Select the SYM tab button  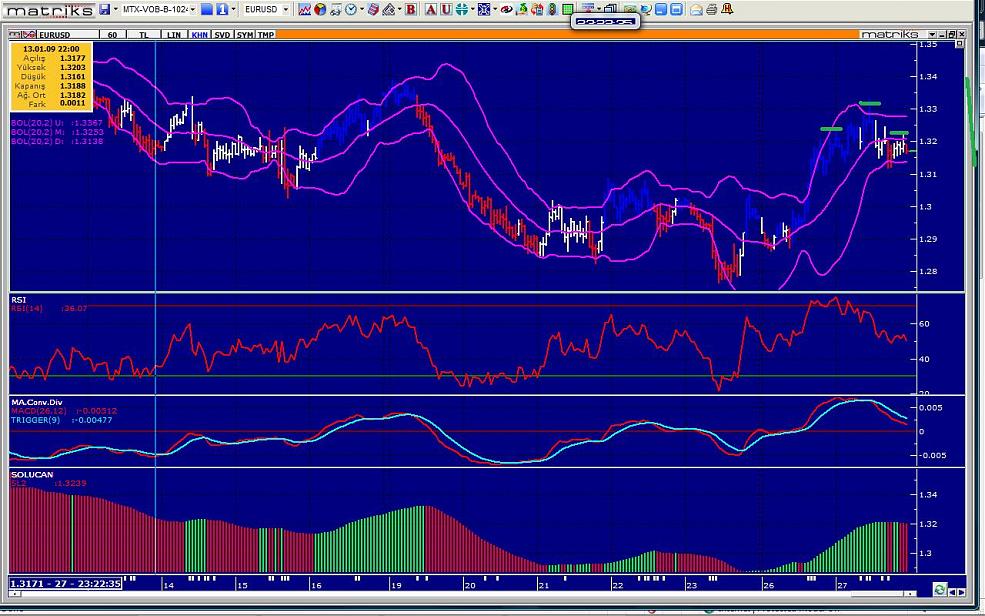[245, 34]
